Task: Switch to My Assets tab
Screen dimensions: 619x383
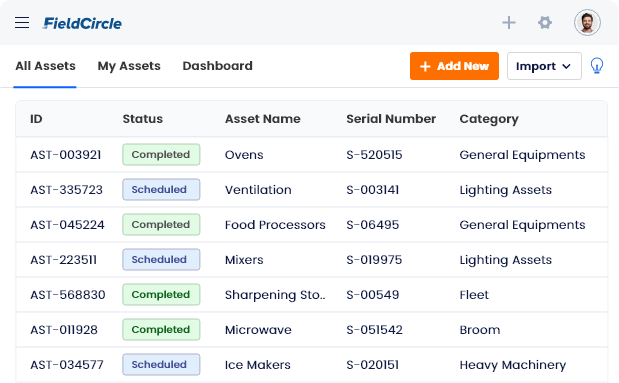Action: (x=129, y=66)
